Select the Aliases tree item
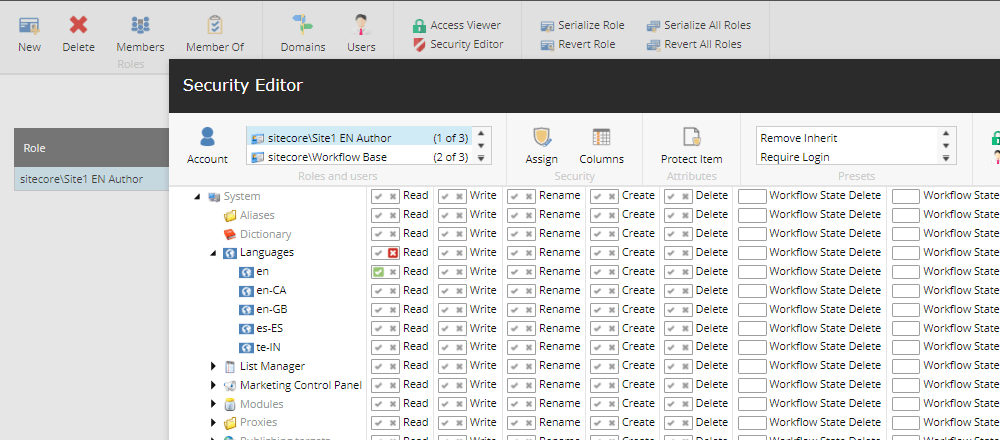The width and height of the screenshot is (1000, 440). tap(256, 215)
